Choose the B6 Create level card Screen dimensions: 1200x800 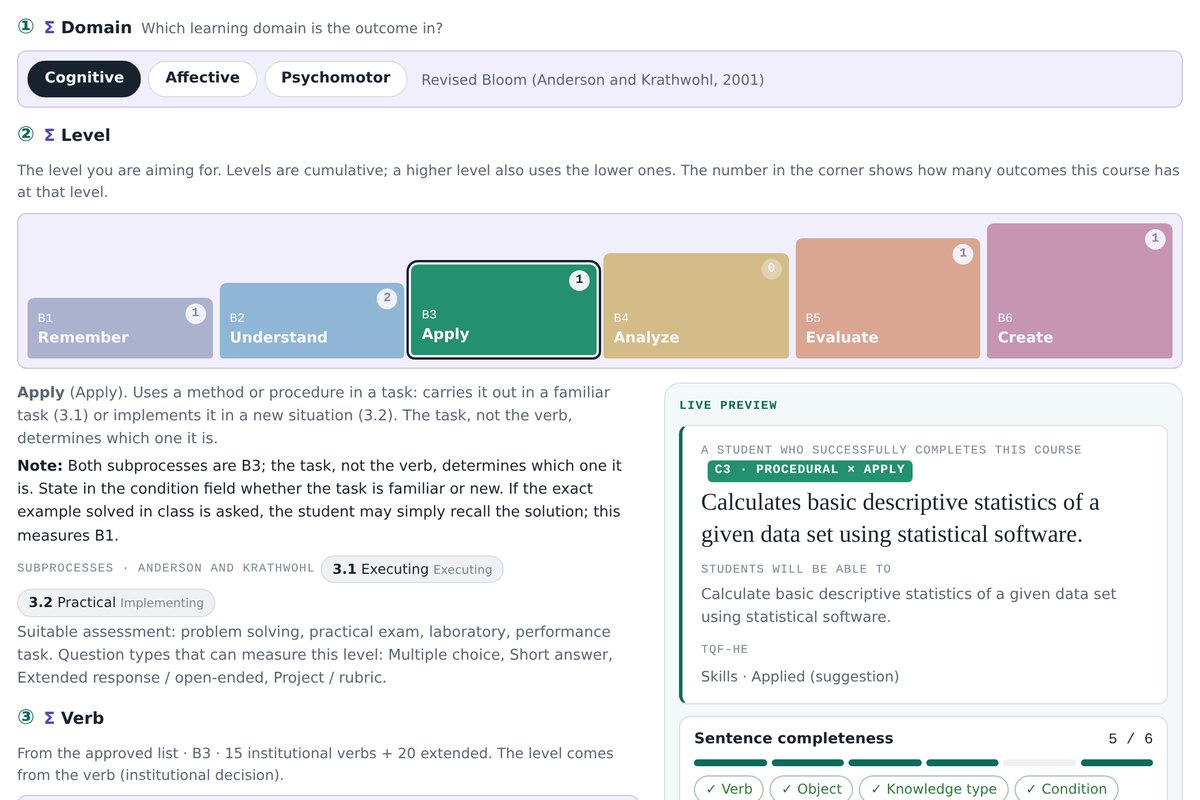1080,290
